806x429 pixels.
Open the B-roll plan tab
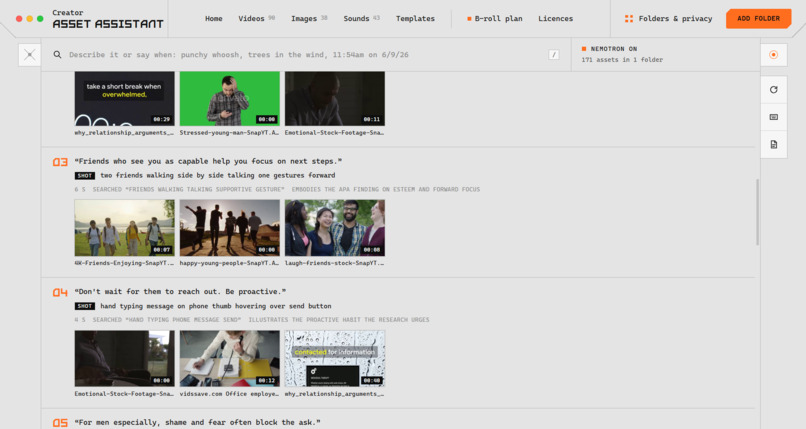tap(494, 18)
